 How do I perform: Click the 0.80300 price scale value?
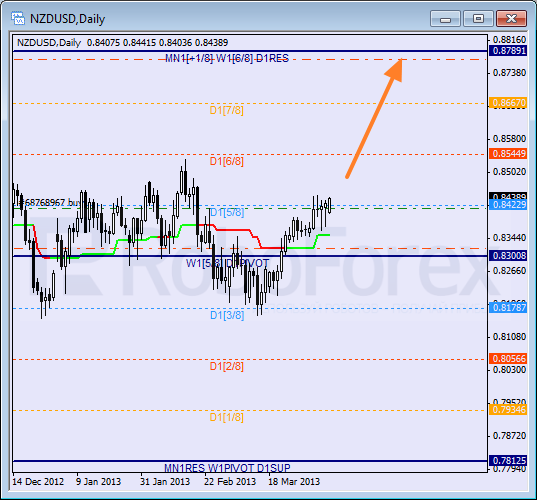[x=509, y=370]
